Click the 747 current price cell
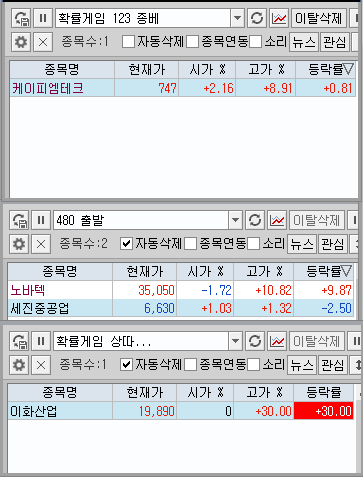 (x=147, y=88)
